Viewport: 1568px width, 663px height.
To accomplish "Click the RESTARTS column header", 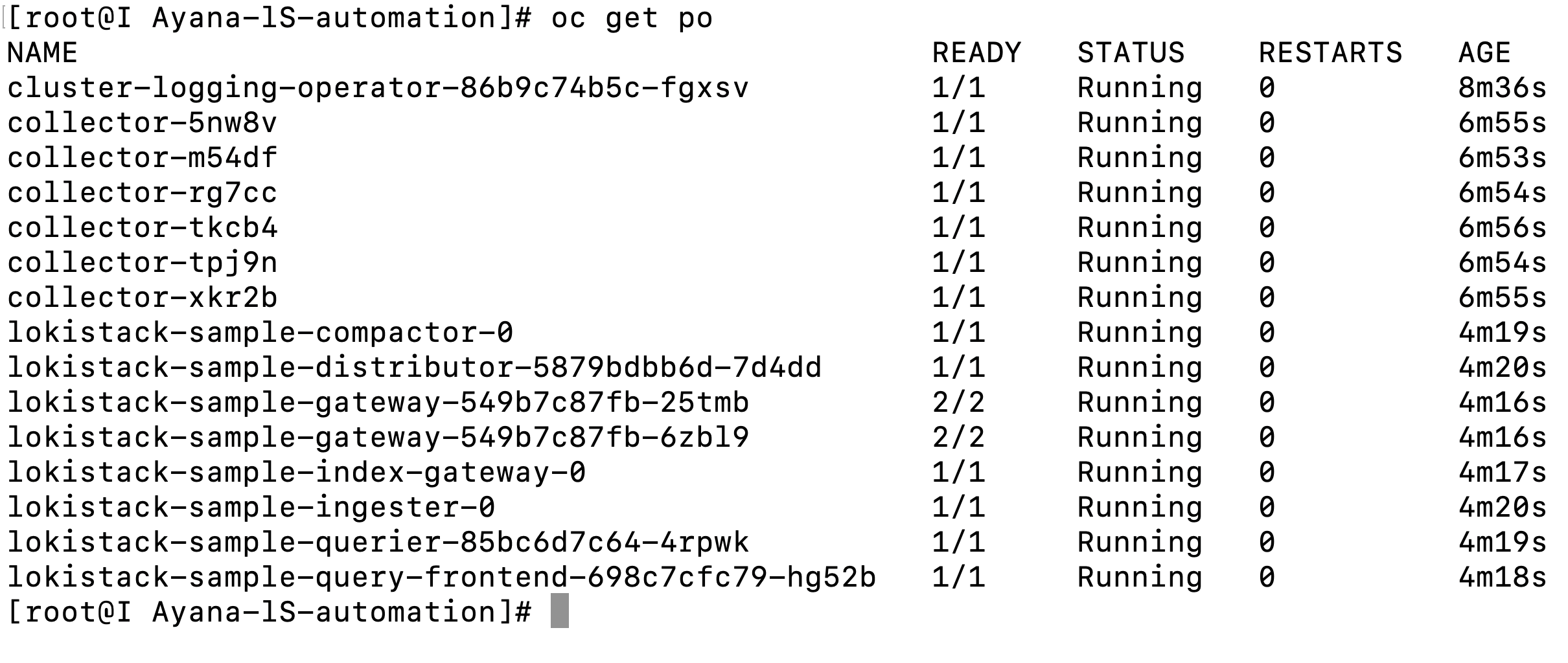I will [x=1330, y=53].
